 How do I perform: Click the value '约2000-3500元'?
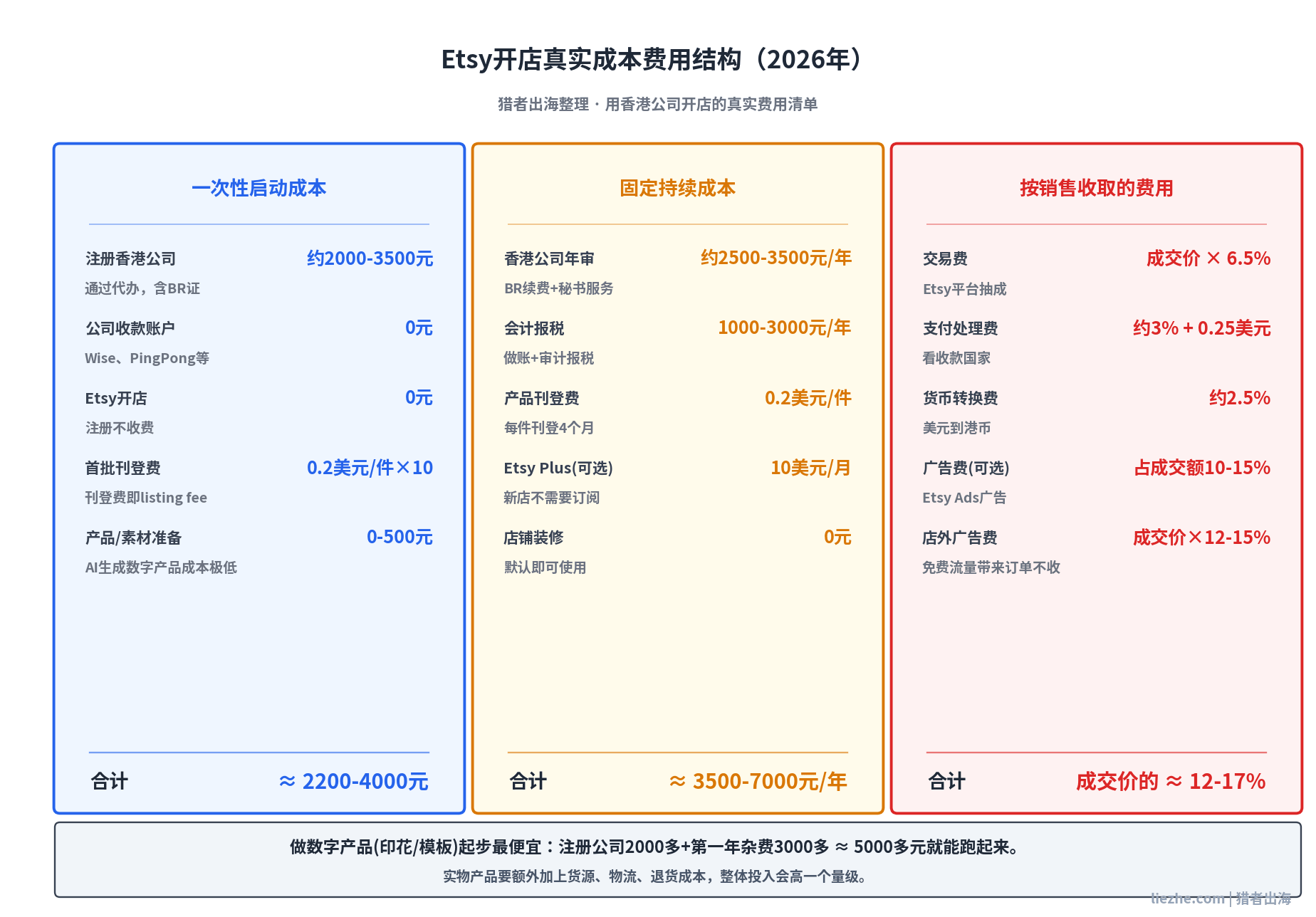(370, 258)
